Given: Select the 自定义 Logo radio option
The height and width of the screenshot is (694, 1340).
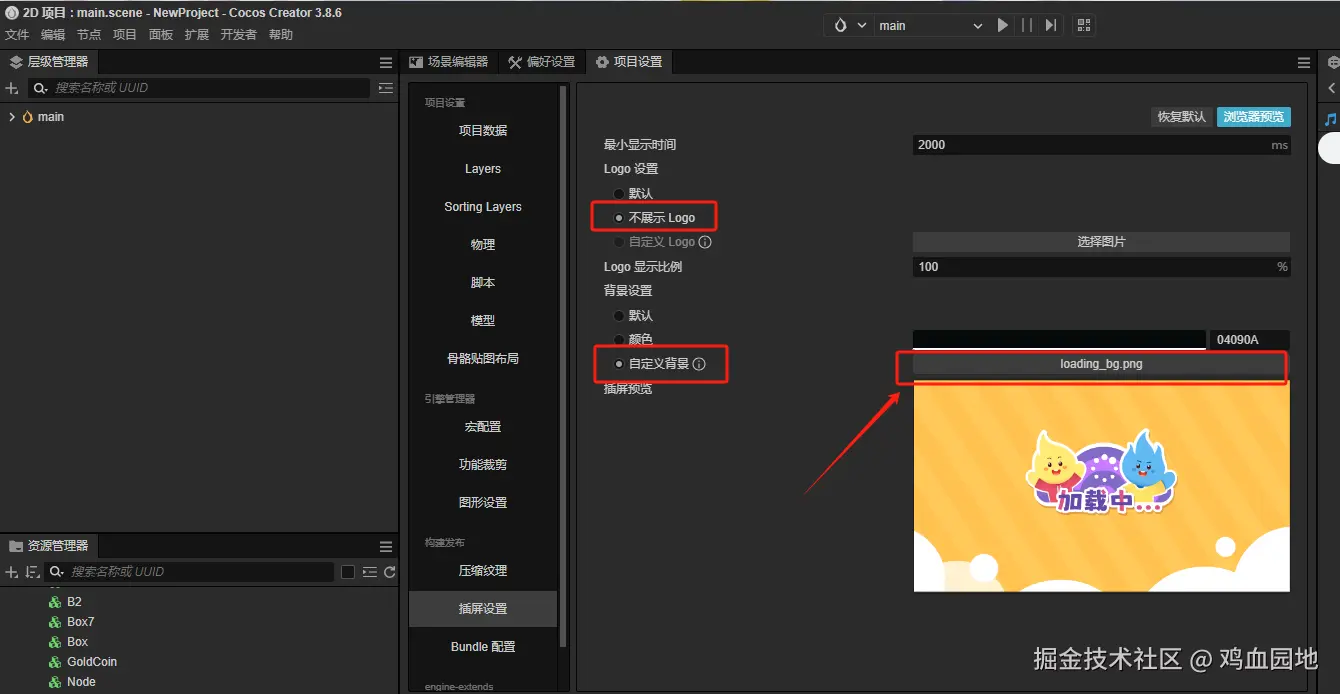Looking at the screenshot, I should pyautogui.click(x=618, y=242).
